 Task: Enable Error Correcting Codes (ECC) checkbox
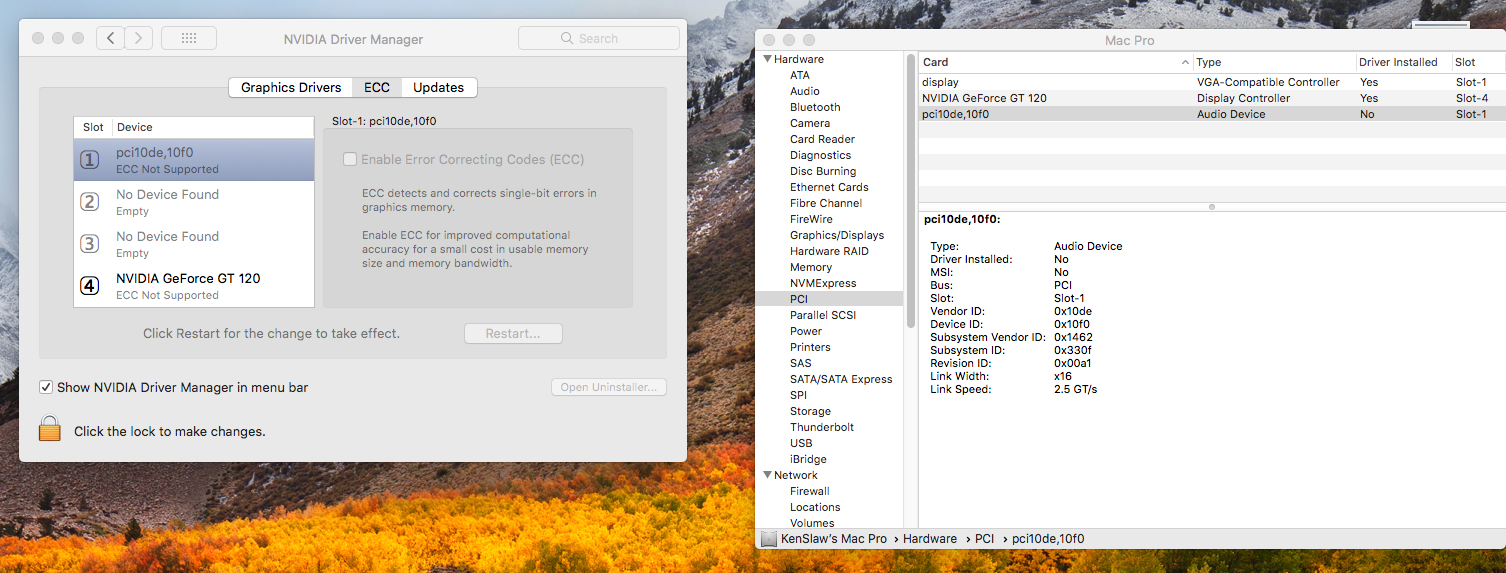[350, 159]
